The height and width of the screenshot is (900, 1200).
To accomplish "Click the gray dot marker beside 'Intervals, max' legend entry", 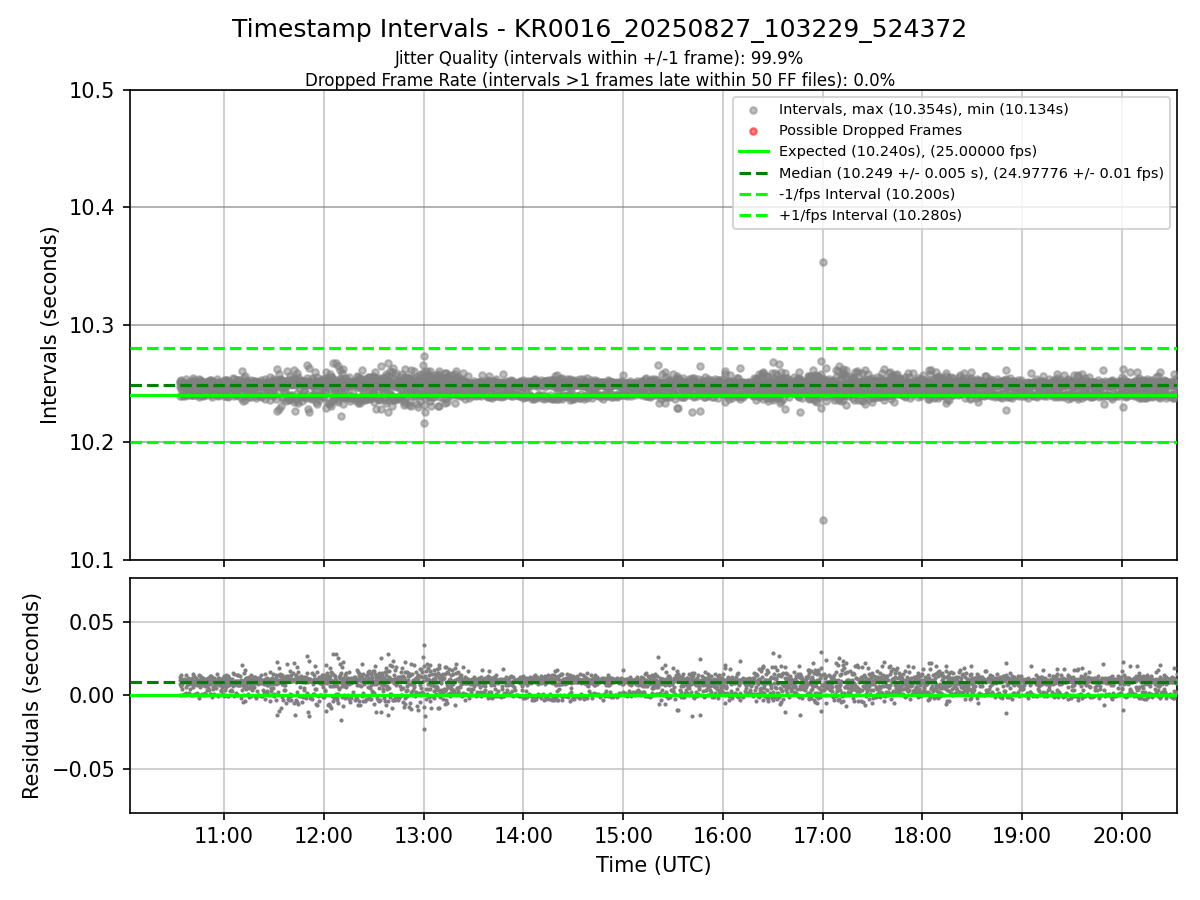I will click(754, 110).
